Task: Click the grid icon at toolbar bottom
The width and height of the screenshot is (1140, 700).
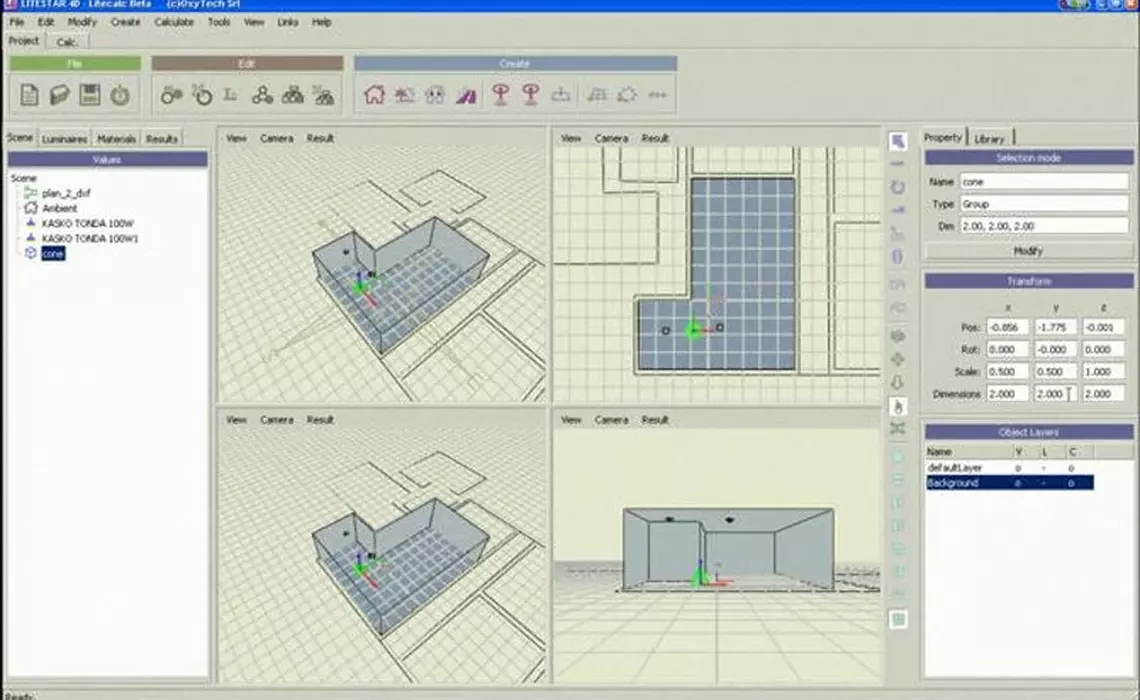Action: [898, 619]
